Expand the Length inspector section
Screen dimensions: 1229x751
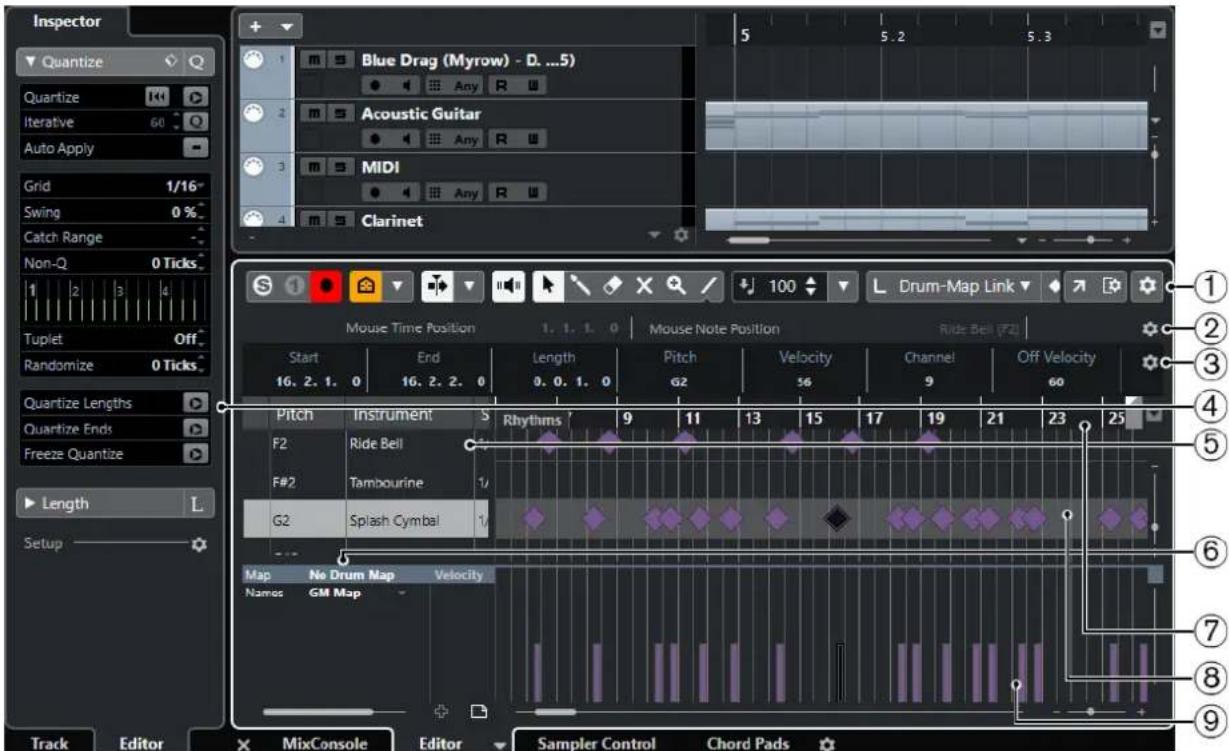(x=29, y=504)
